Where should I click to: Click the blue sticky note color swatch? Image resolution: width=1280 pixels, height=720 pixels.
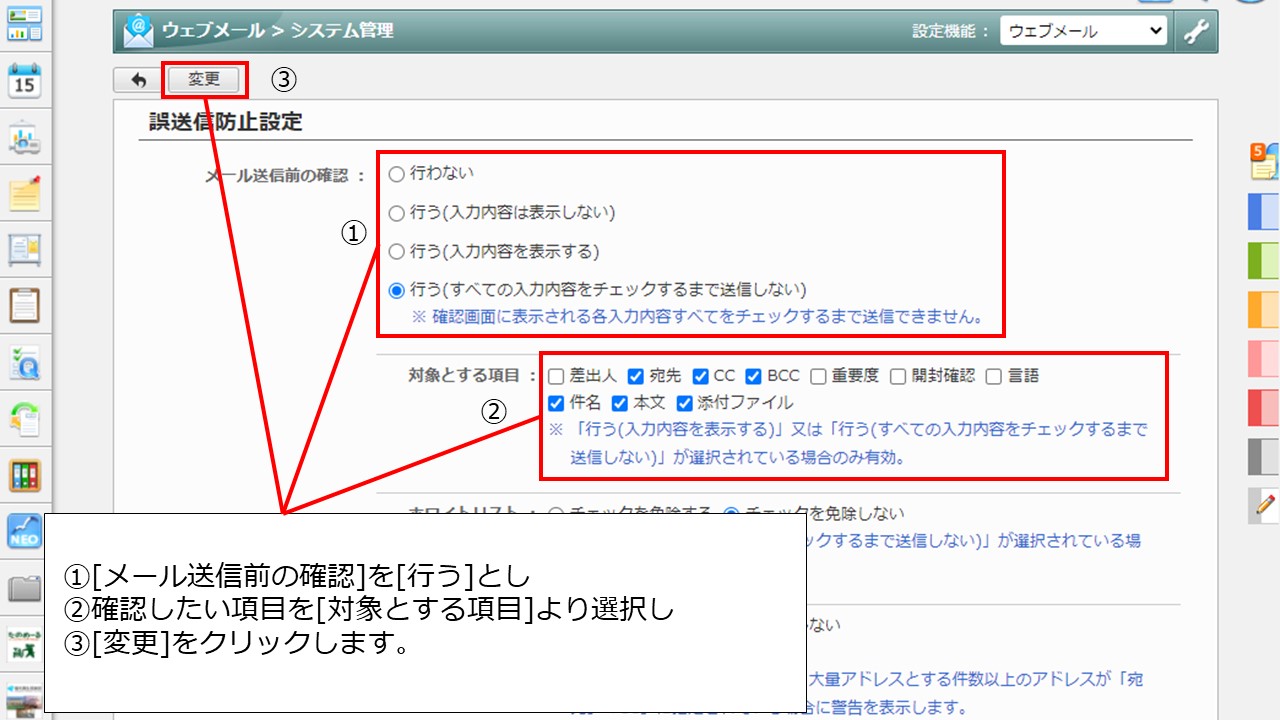[x=1263, y=212]
